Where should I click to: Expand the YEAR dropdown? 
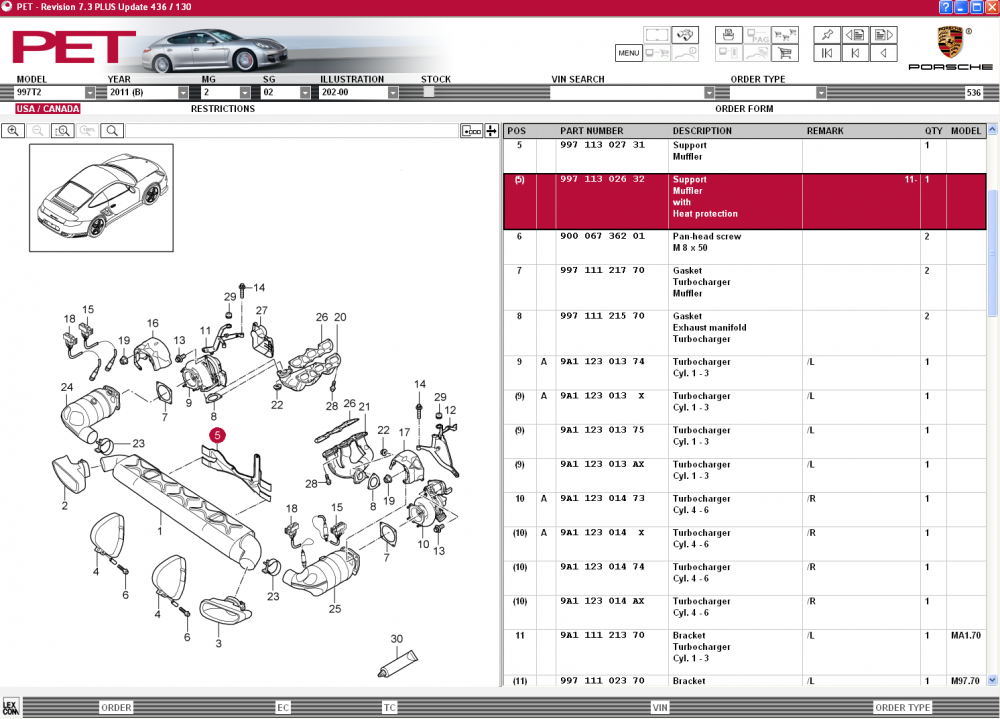tap(183, 92)
